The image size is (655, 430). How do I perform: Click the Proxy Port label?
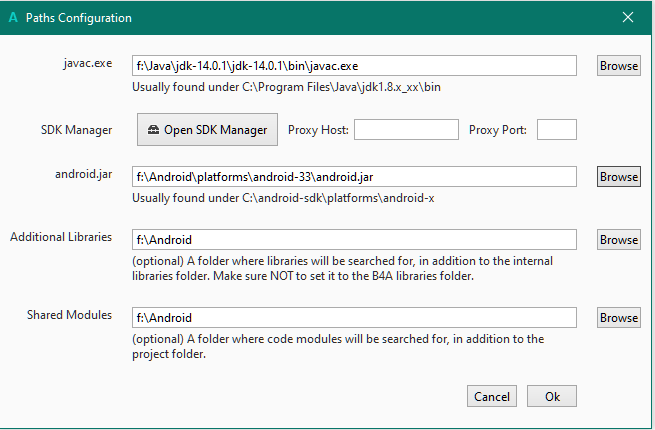click(499, 130)
